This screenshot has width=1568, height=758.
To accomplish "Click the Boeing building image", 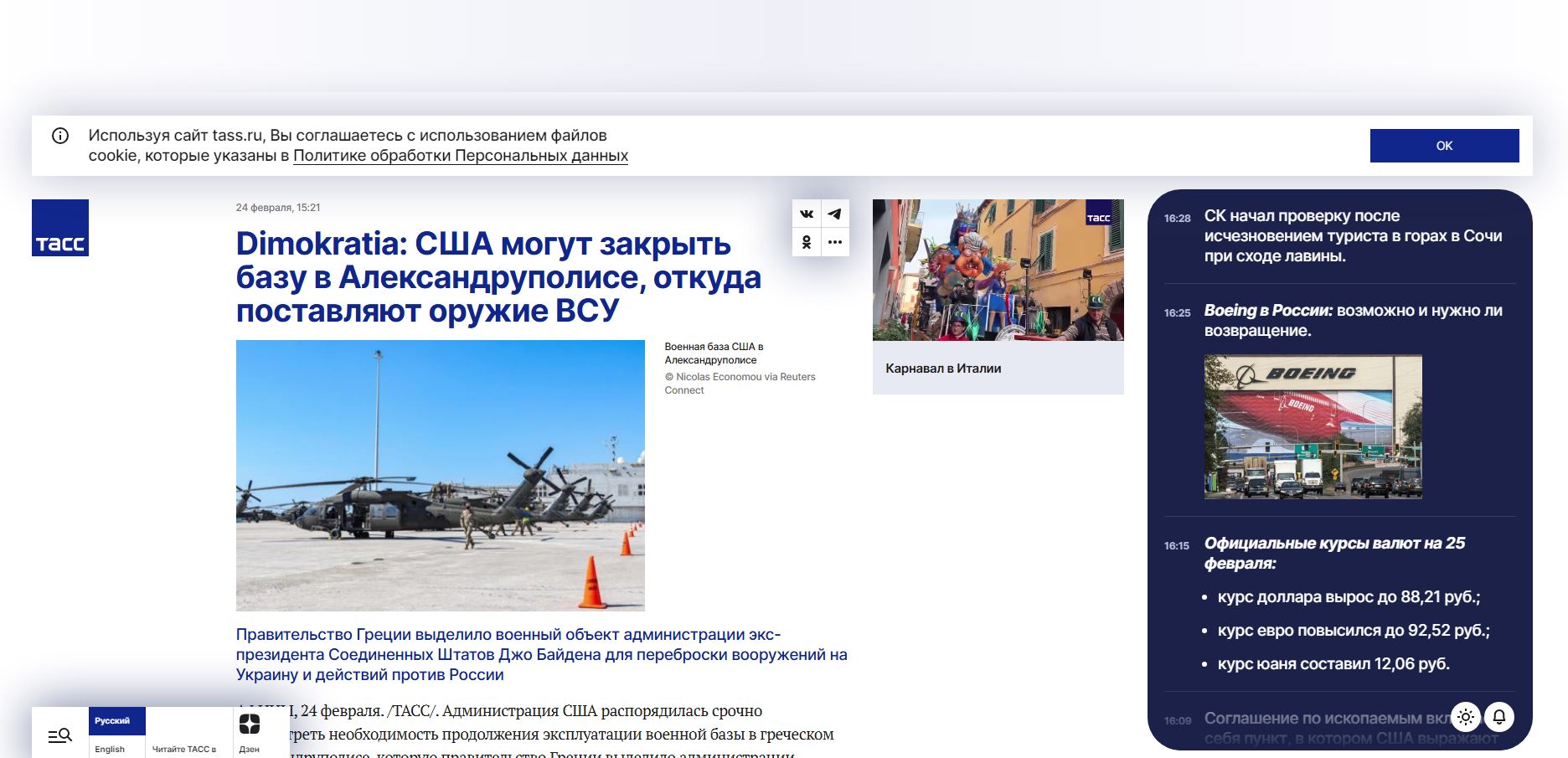I will (1313, 427).
